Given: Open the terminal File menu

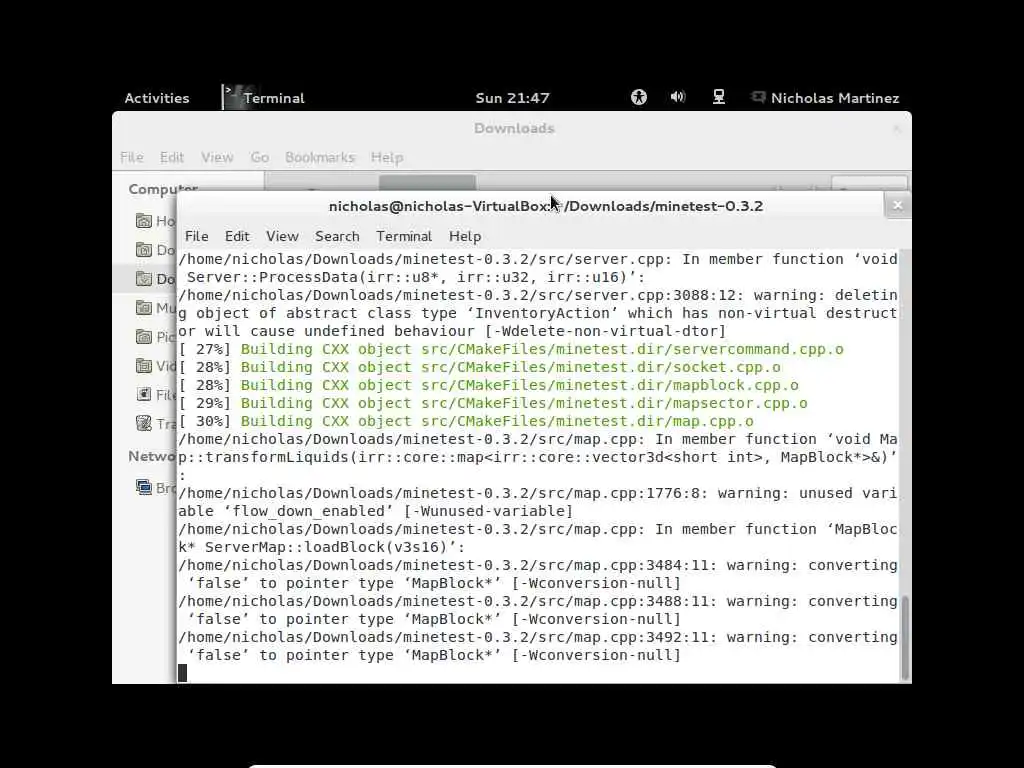Looking at the screenshot, I should point(197,236).
